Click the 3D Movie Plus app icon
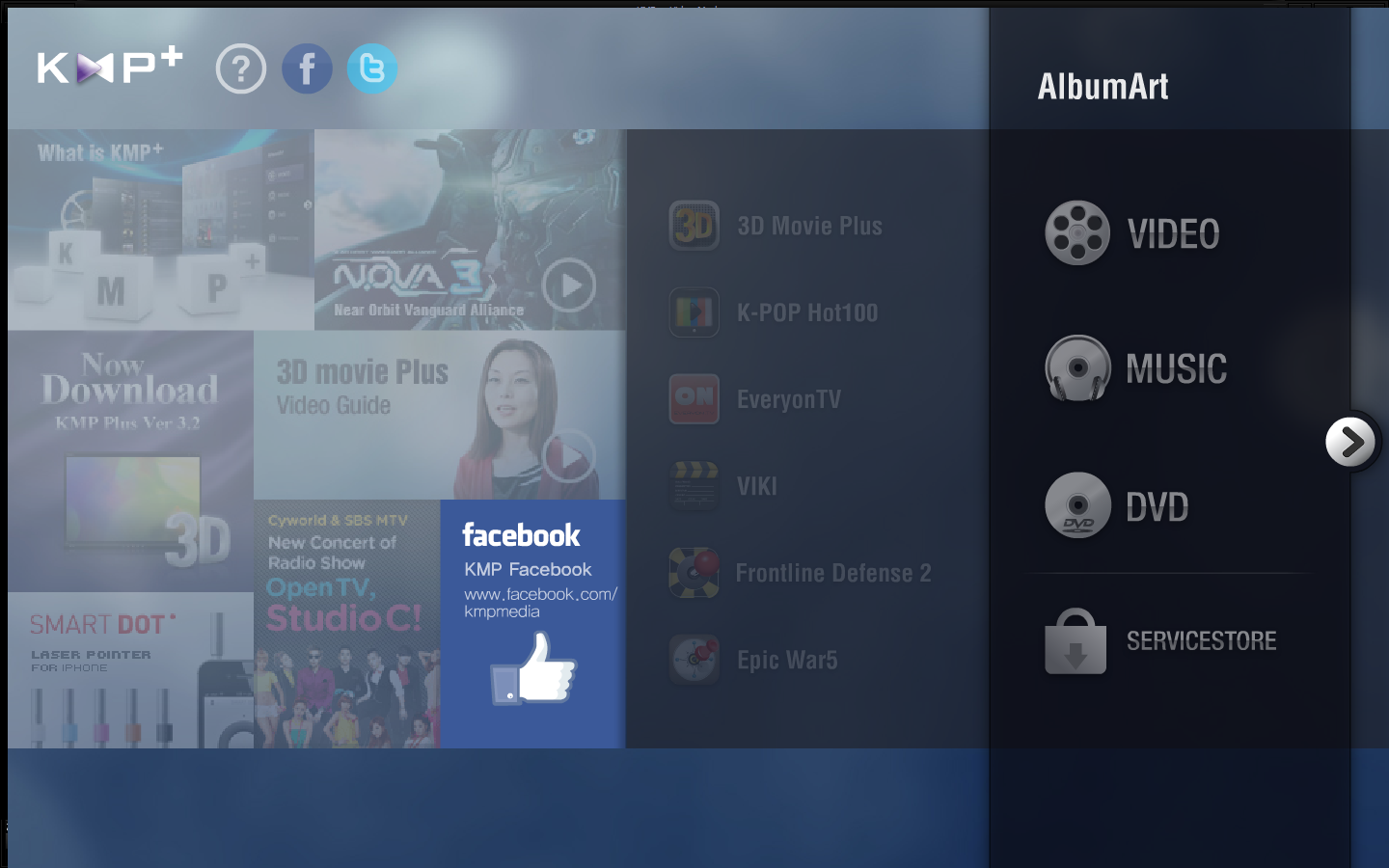The image size is (1389, 868). click(694, 226)
